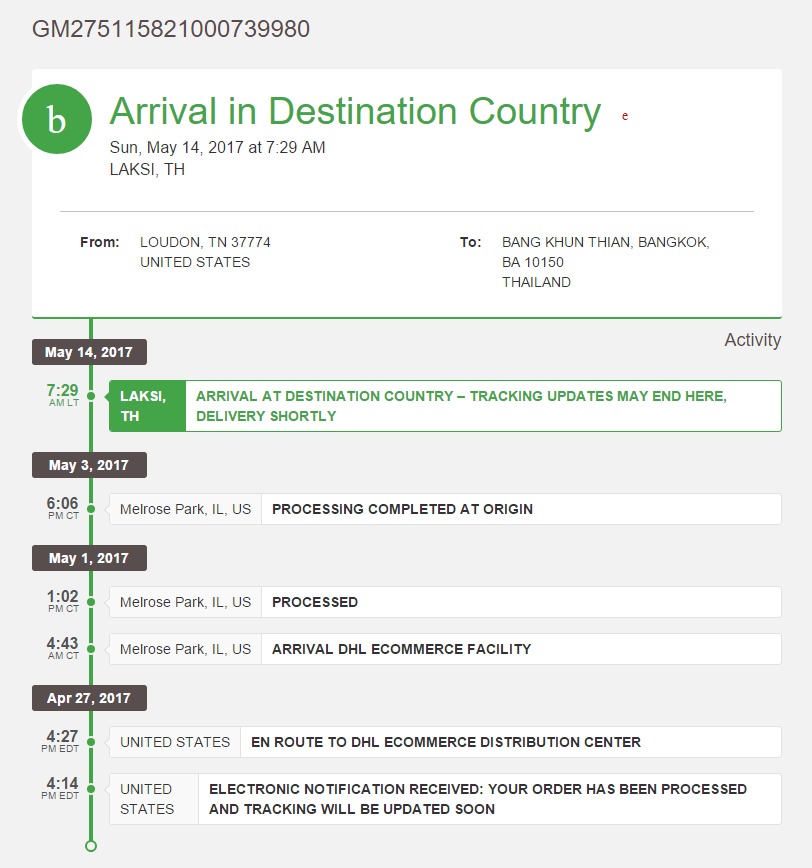Click the timeline dot at 6:06 PM
The height and width of the screenshot is (868, 812).
pos(91,509)
